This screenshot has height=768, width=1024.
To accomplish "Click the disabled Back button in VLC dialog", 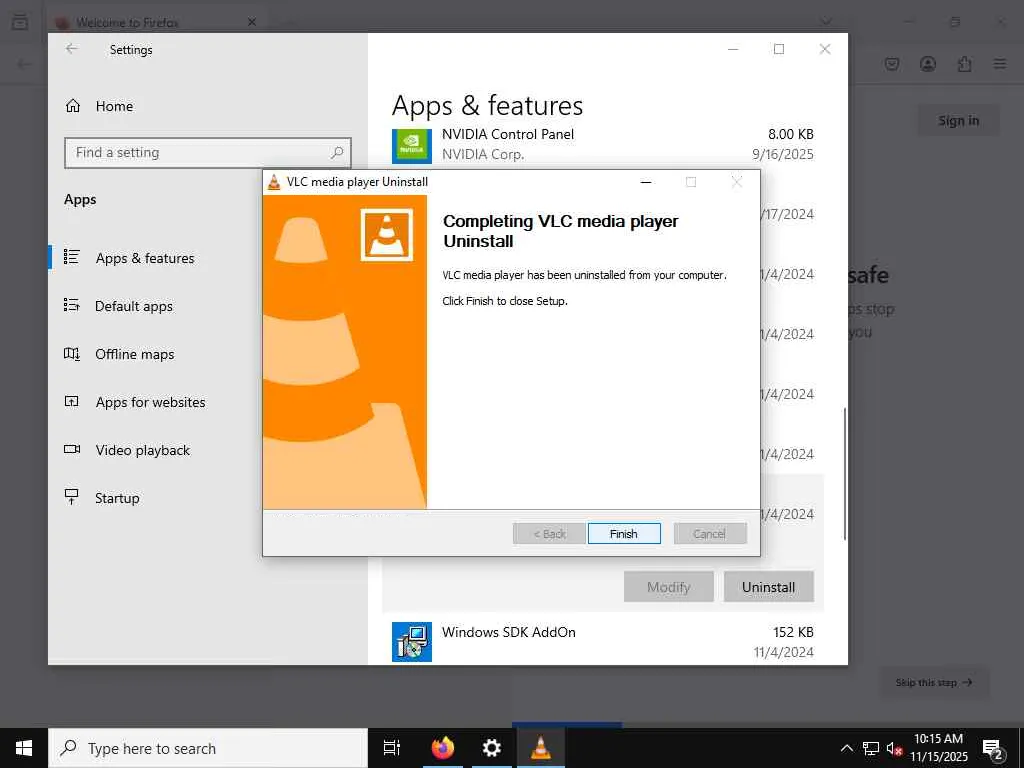I will [x=549, y=534].
